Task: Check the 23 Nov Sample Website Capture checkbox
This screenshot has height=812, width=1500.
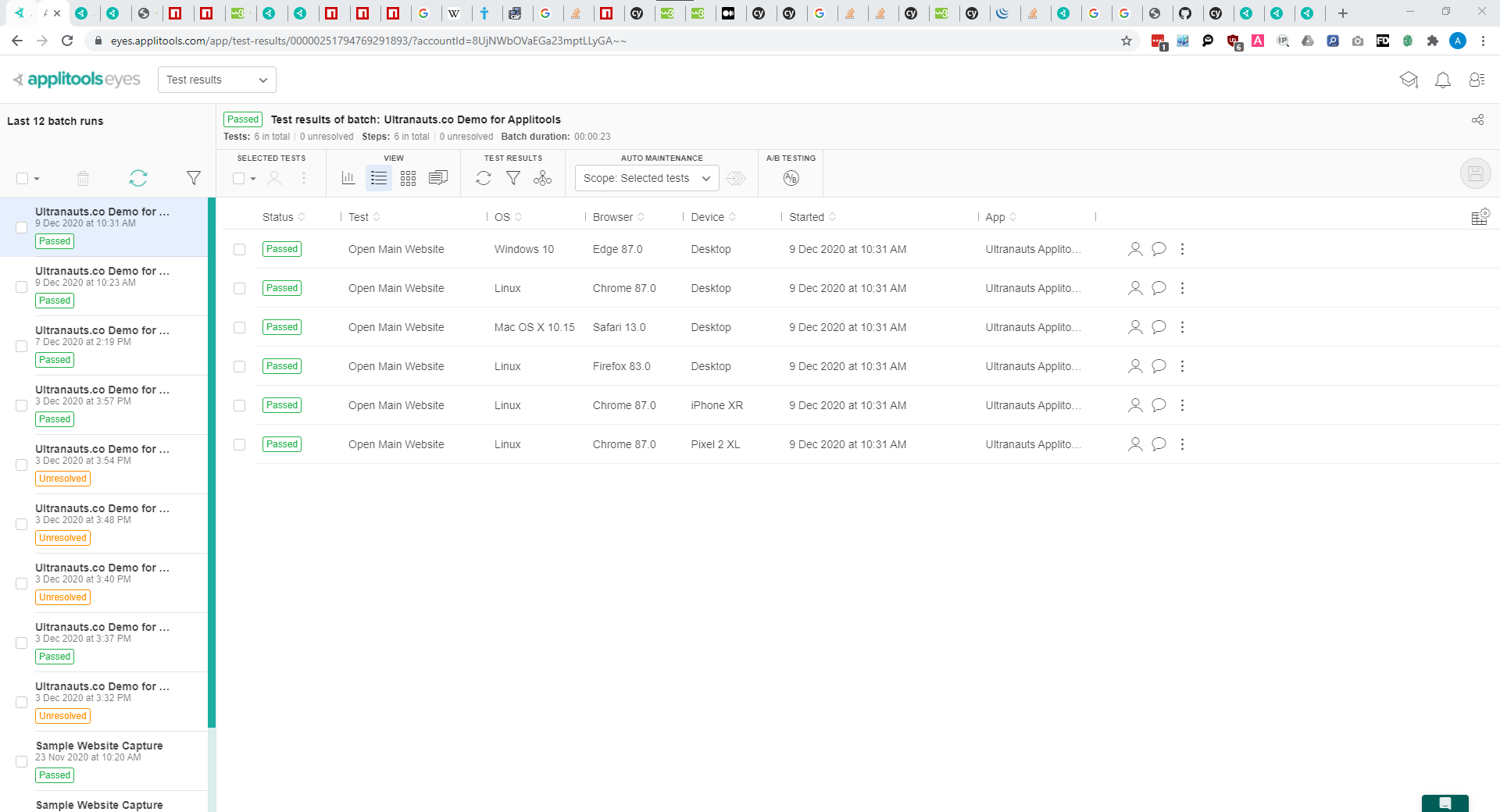Action: pos(22,761)
